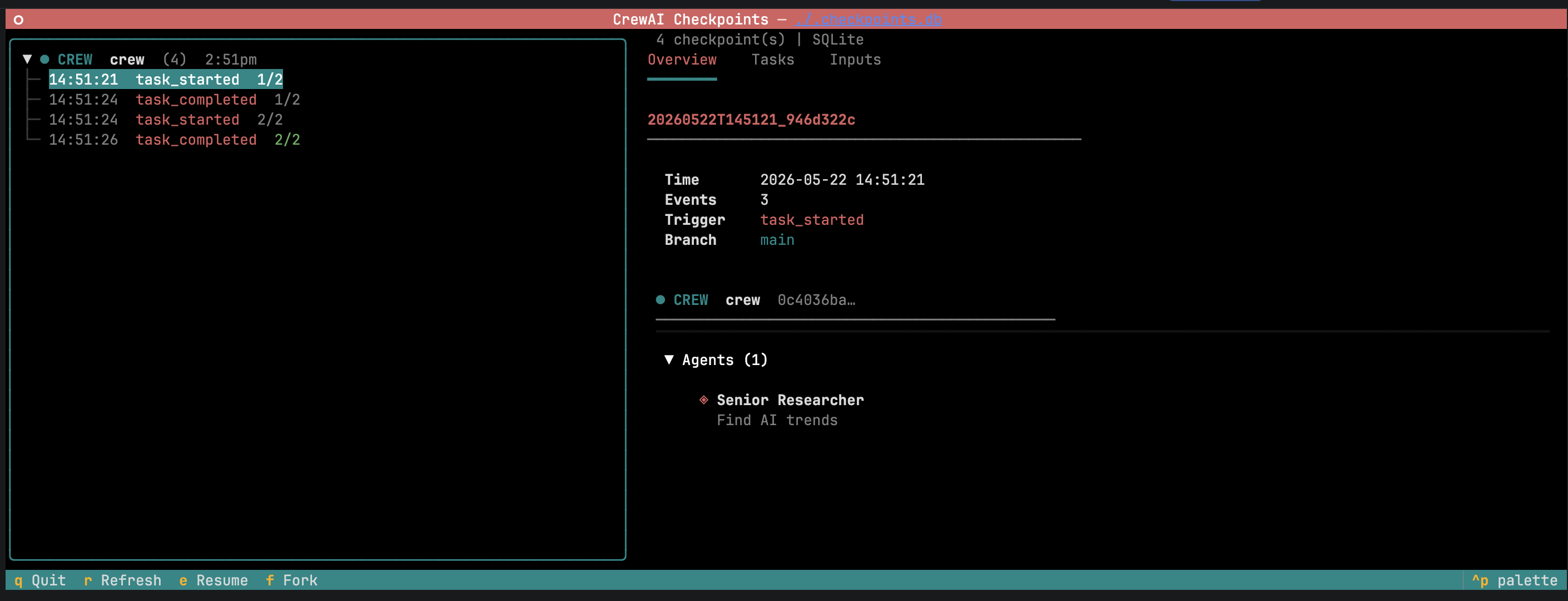Click the 2026-05-22 14:51:21 time value
The height and width of the screenshot is (601, 1568).
coord(842,180)
